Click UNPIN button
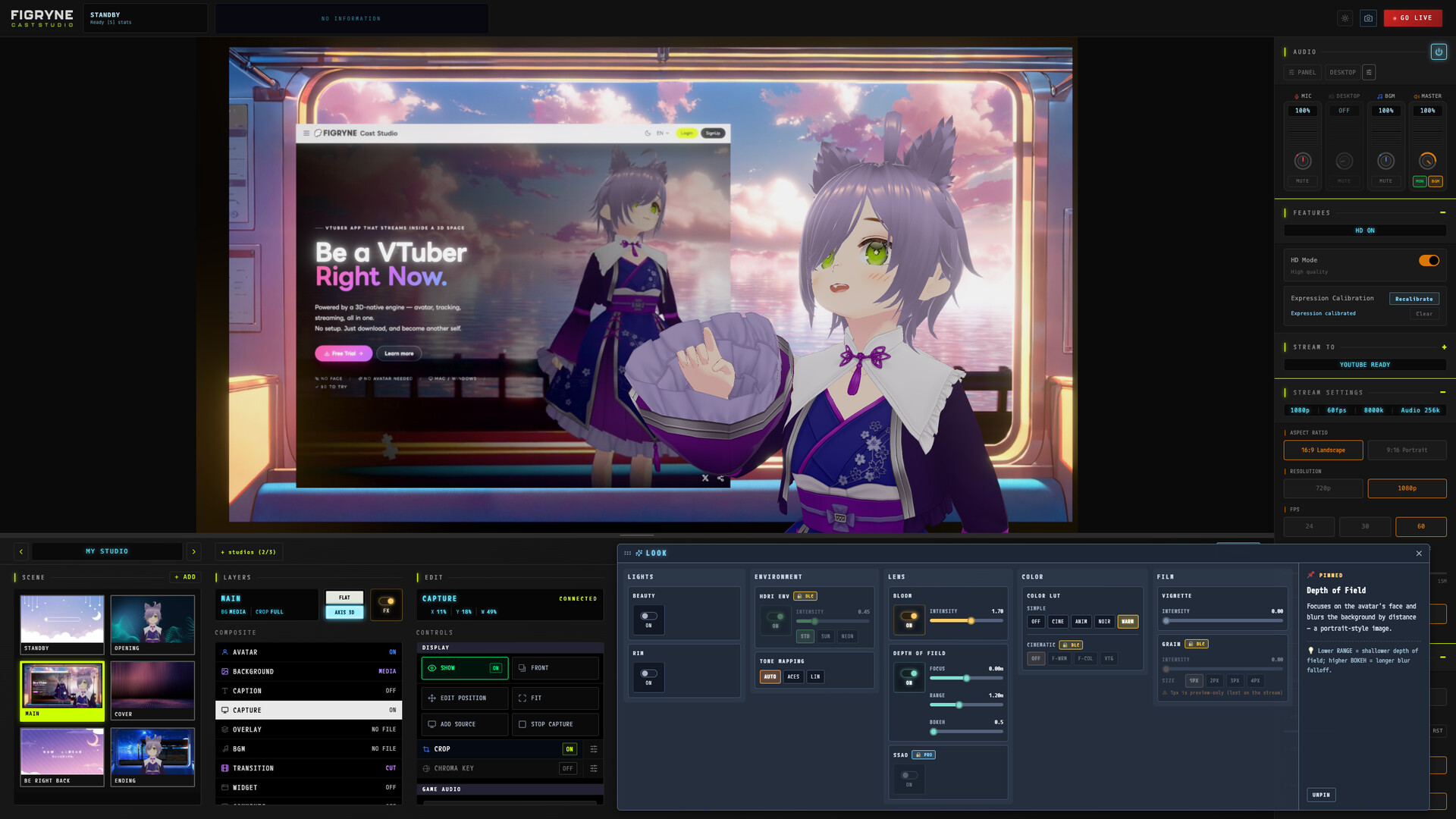The width and height of the screenshot is (1456, 819). coord(1321,795)
